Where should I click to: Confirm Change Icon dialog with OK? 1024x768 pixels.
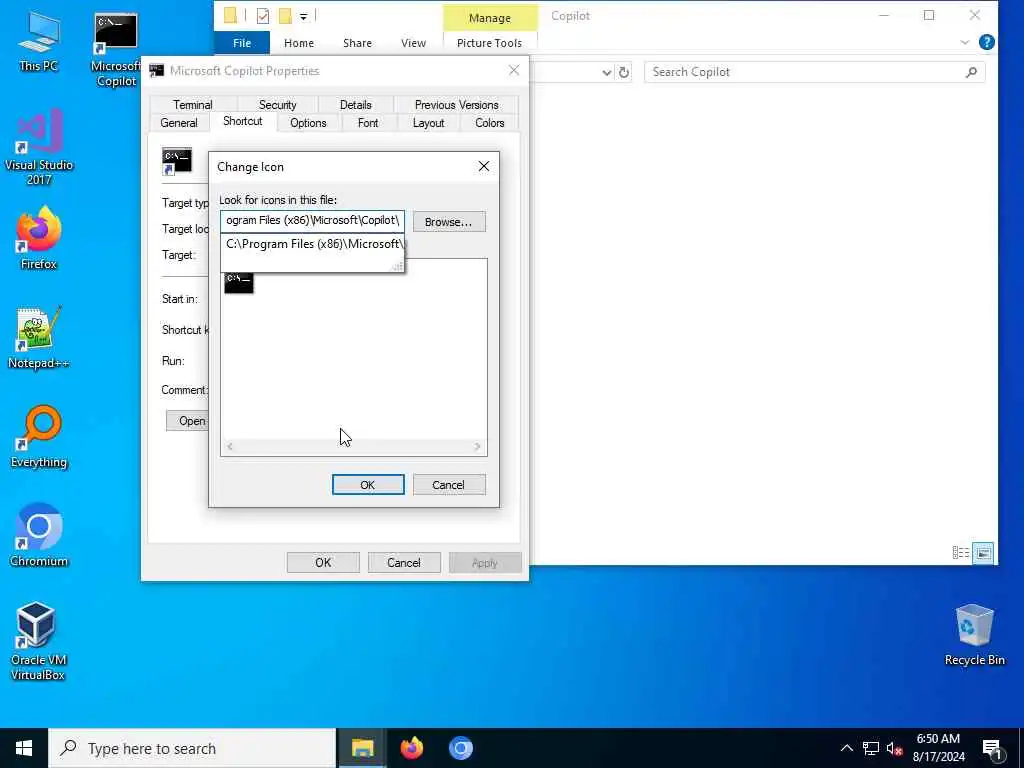[368, 485]
